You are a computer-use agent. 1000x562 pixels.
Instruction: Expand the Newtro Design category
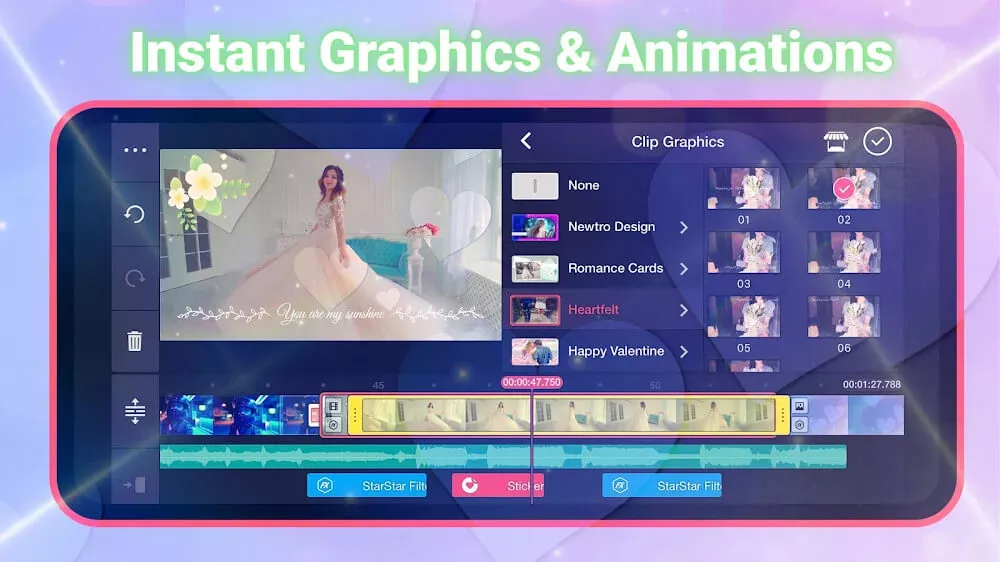coord(684,228)
